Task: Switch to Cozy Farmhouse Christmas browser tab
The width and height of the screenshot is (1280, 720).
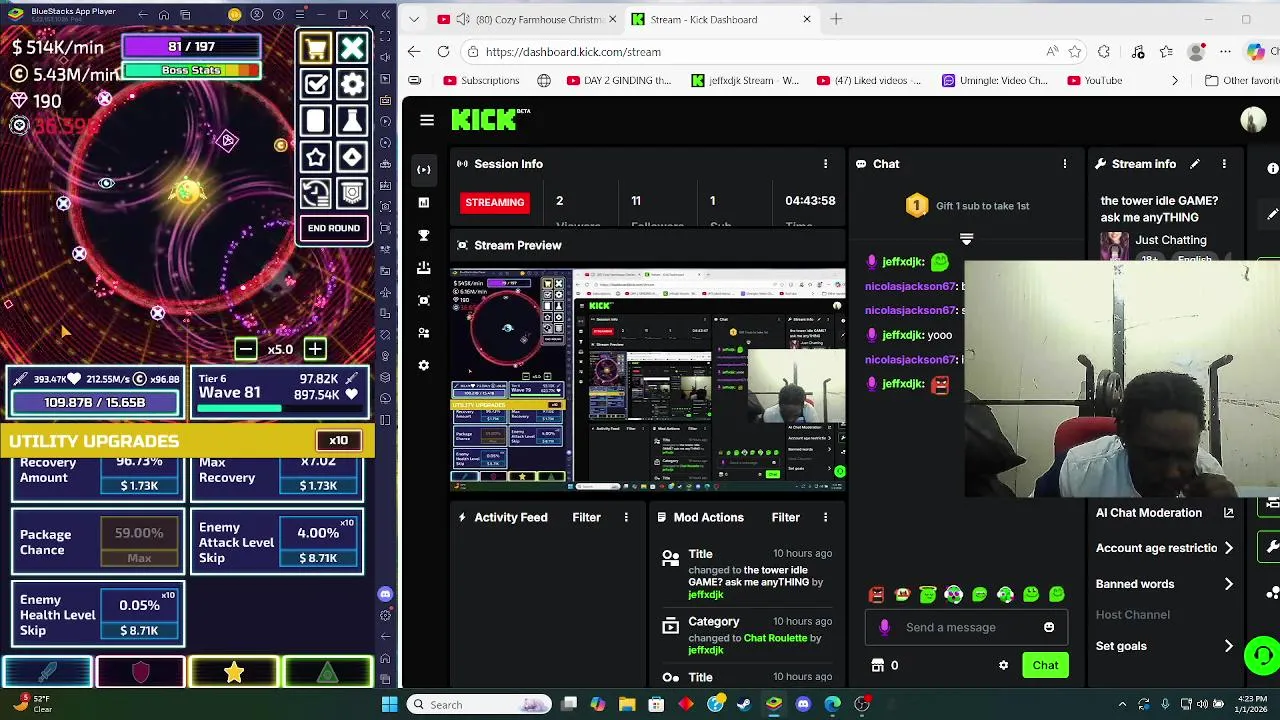Action: (528, 19)
